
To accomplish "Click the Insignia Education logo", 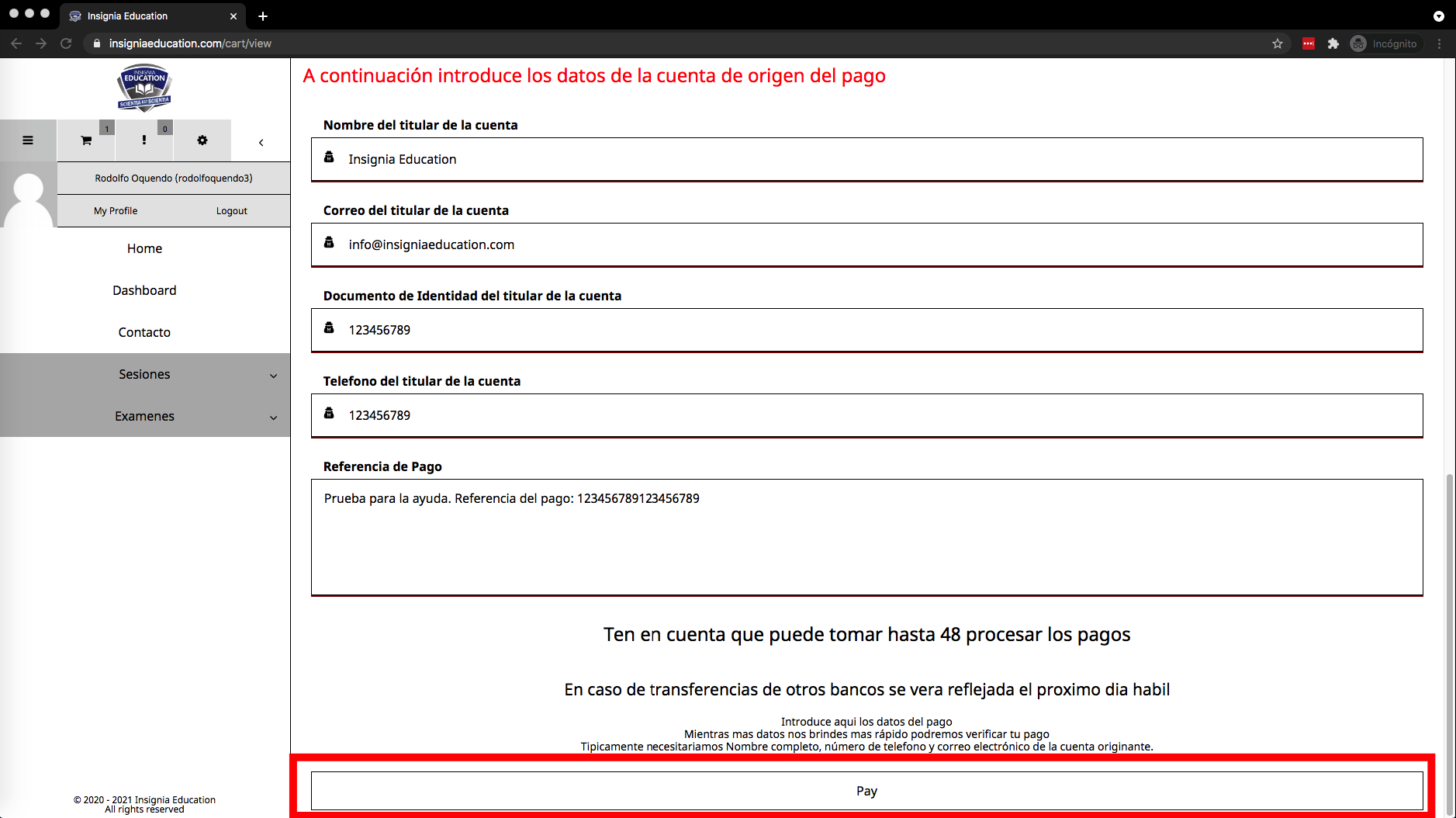I will (x=144, y=88).
